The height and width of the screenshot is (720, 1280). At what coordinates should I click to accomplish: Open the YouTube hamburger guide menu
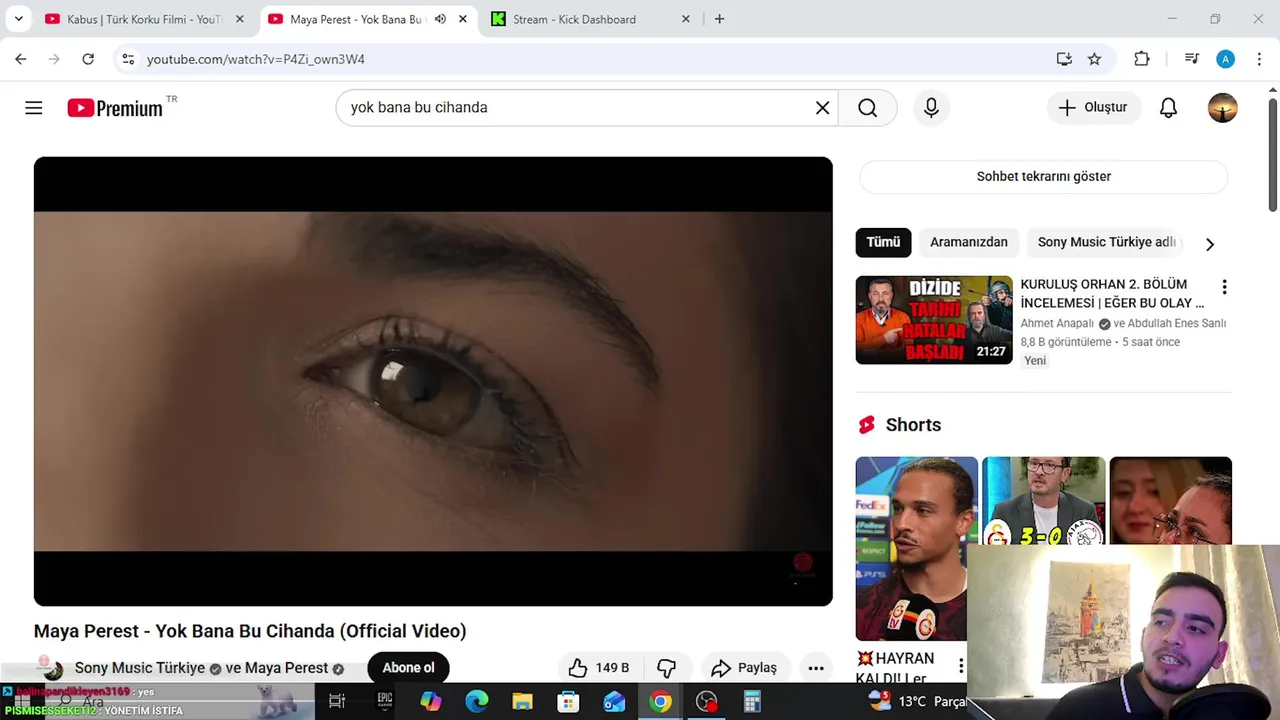[x=34, y=108]
